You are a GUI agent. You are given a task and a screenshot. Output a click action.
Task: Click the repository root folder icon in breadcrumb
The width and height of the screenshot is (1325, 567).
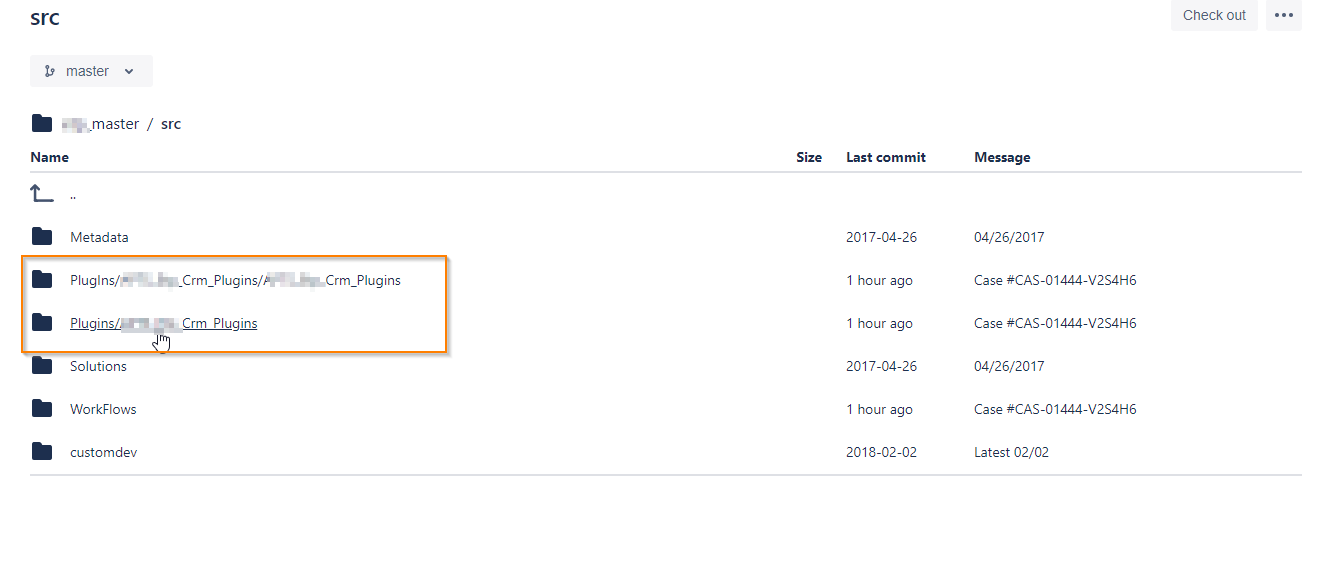coord(42,124)
